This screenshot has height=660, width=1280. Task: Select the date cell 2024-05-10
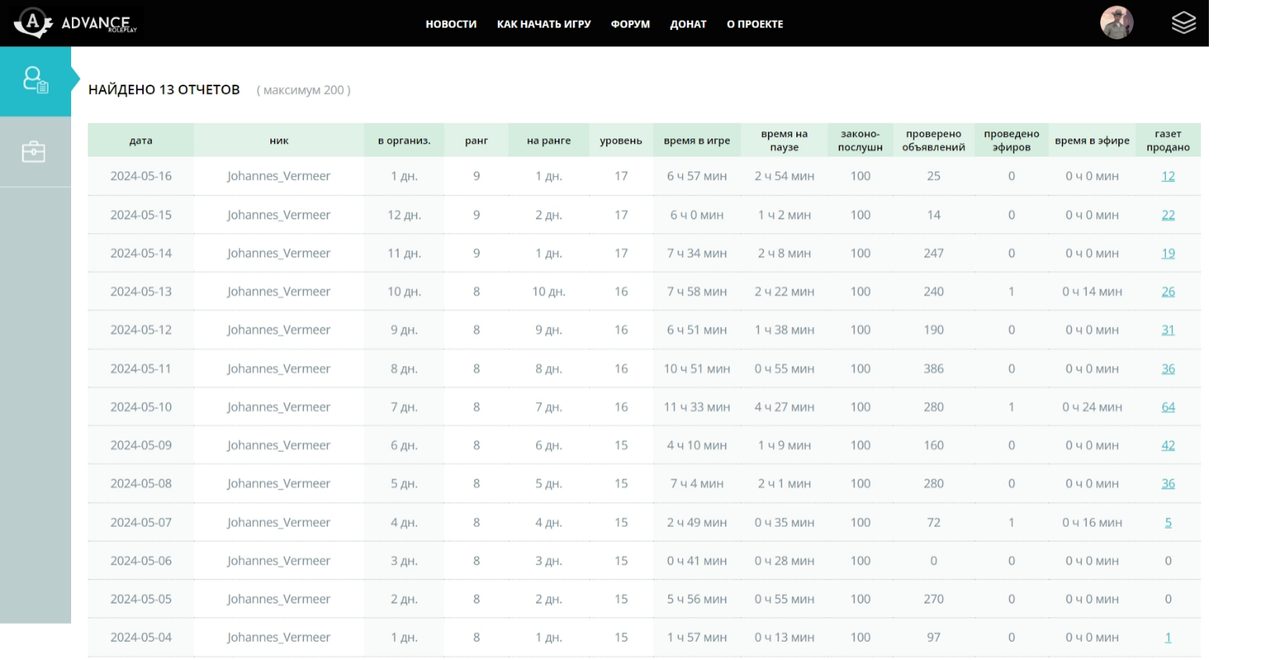pos(141,407)
